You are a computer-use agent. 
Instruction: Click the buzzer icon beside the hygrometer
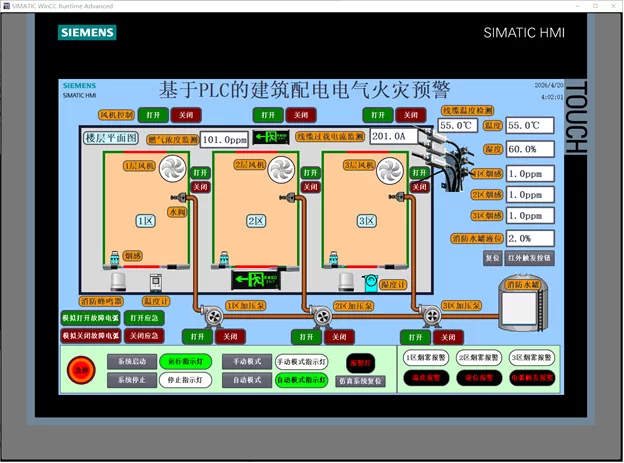click(x=346, y=282)
